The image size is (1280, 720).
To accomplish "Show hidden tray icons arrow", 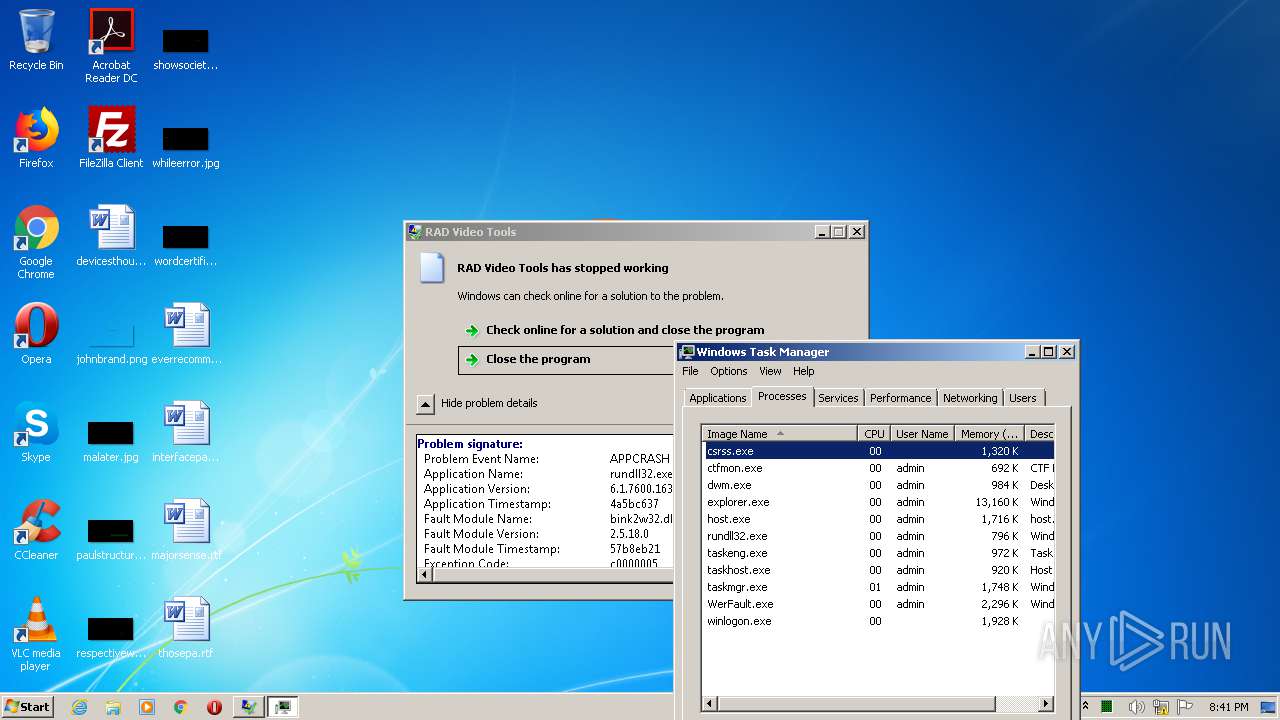I will [1086, 707].
